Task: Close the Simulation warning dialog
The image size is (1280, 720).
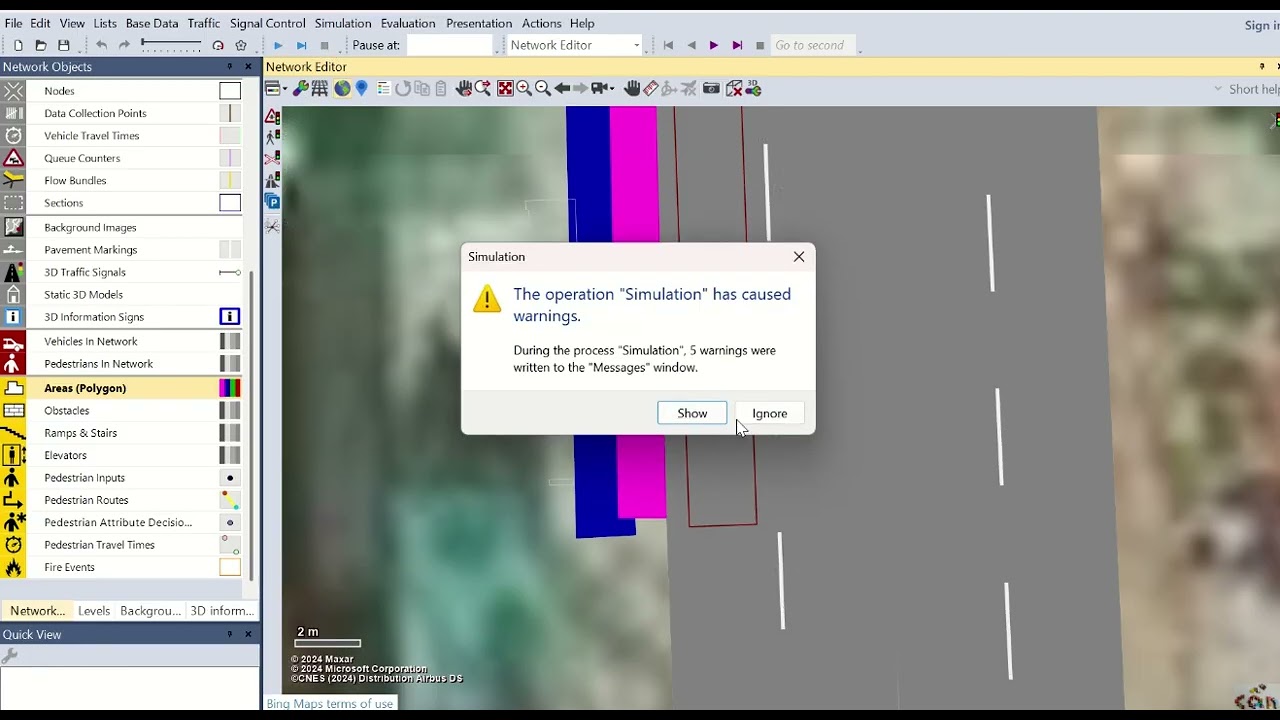Action: point(799,257)
